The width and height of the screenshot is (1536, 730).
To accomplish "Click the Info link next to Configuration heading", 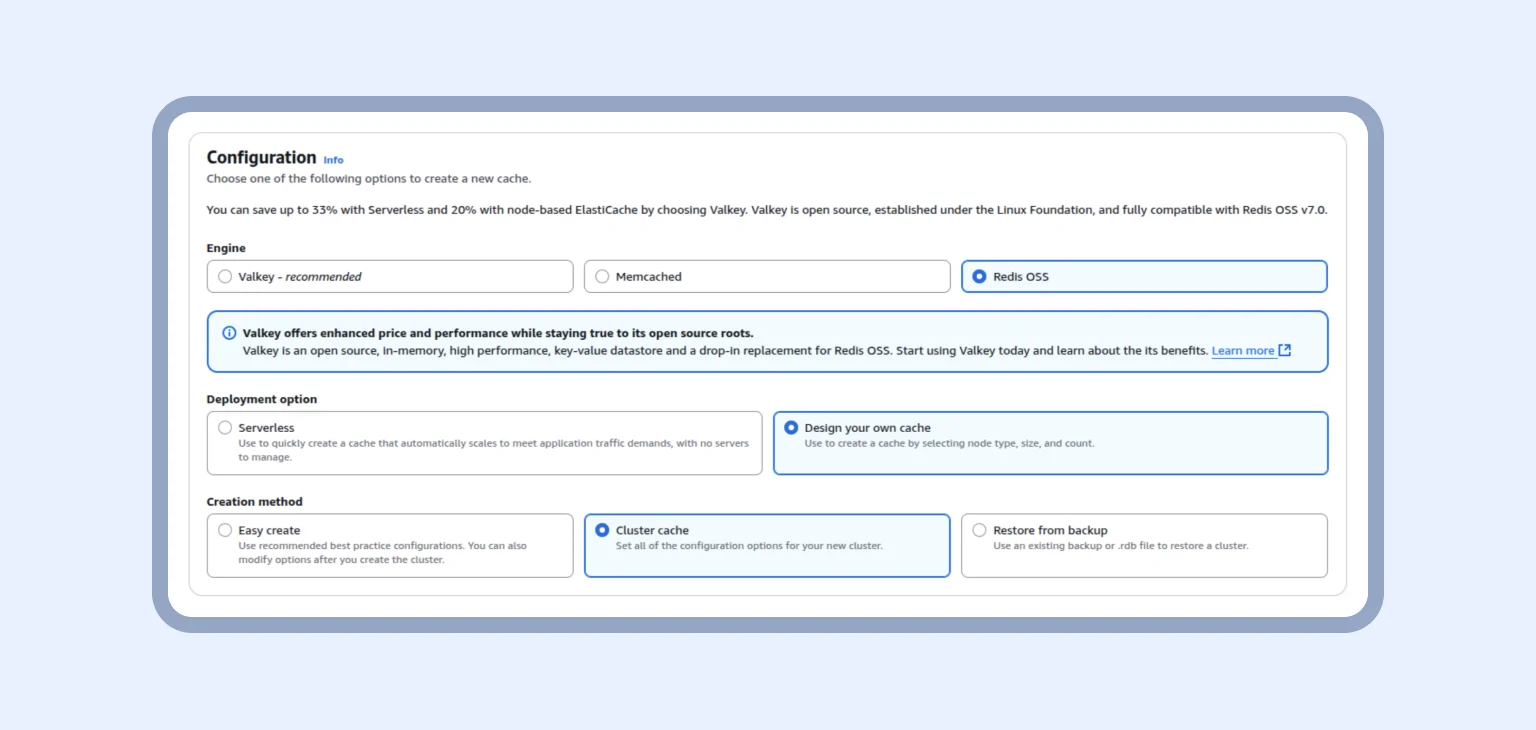I will [333, 159].
